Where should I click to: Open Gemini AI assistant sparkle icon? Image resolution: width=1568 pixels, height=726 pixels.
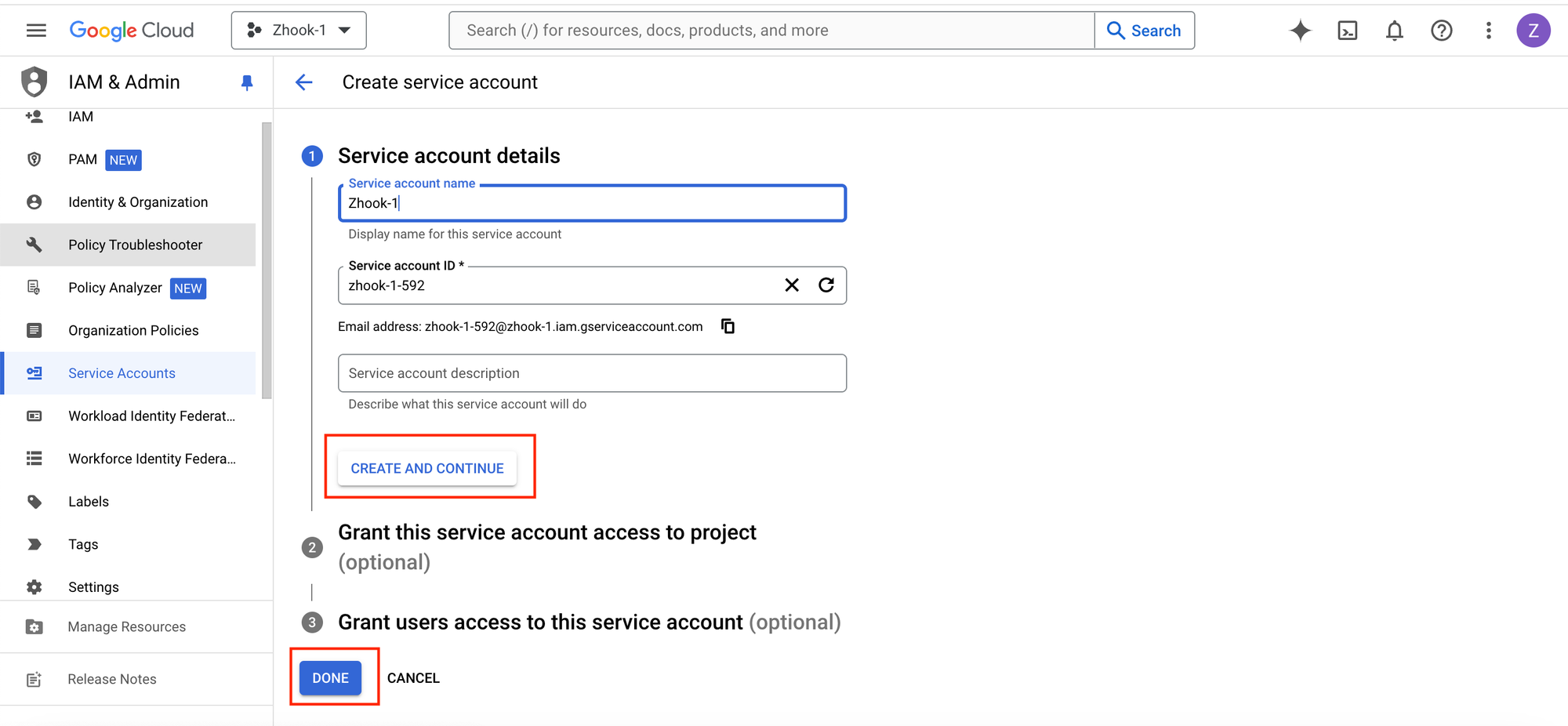(x=1300, y=31)
